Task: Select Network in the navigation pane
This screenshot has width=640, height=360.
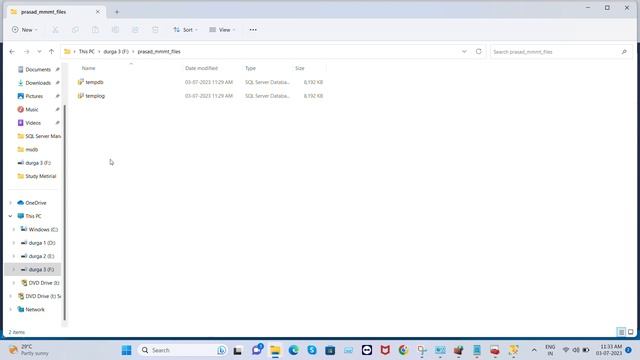Action: [x=35, y=310]
